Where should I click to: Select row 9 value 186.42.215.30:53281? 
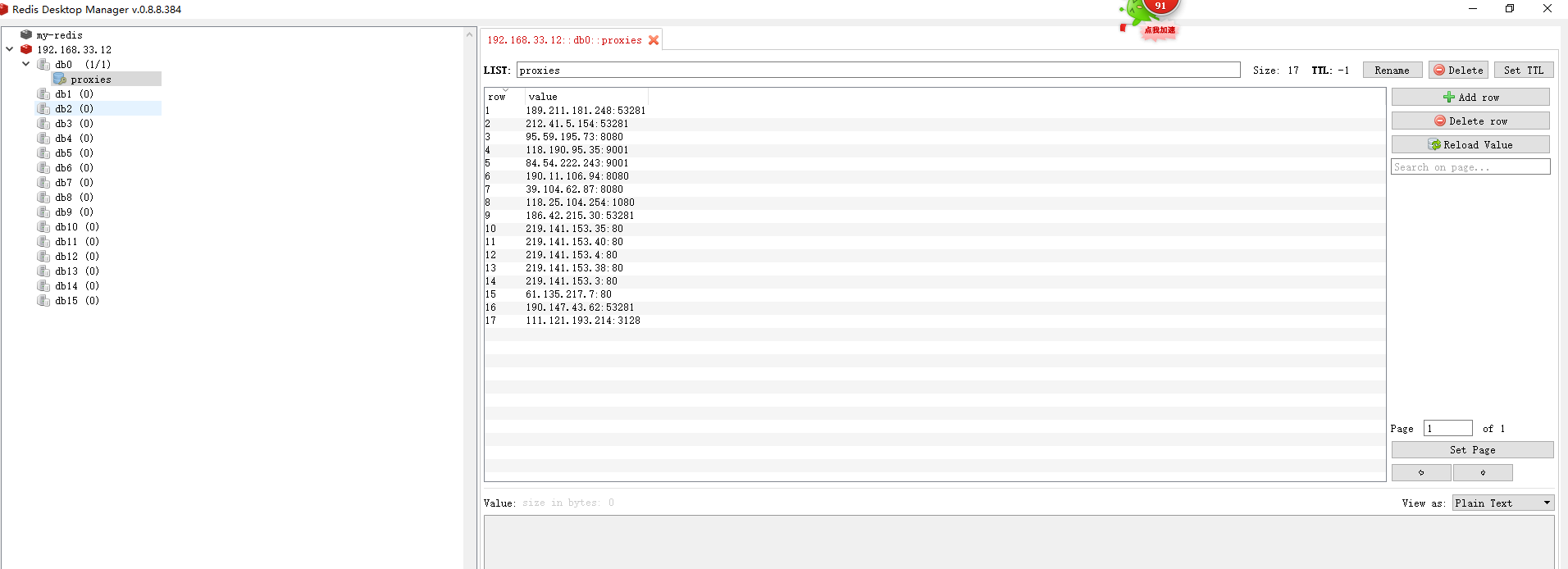coord(580,215)
